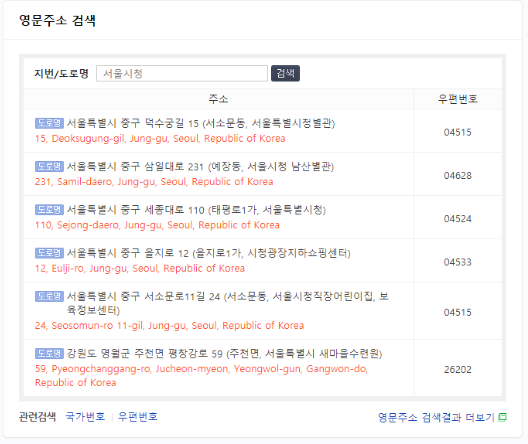
Task: Select English address 12, Eulji-ro, Jung-gu
Action: tap(140, 268)
